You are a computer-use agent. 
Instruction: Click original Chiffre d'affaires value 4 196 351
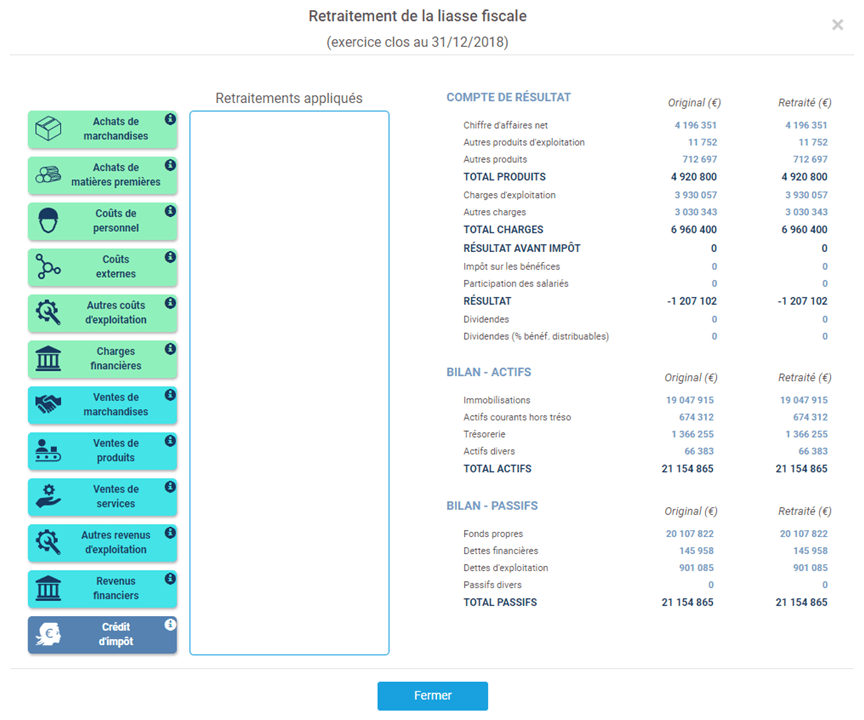point(695,125)
